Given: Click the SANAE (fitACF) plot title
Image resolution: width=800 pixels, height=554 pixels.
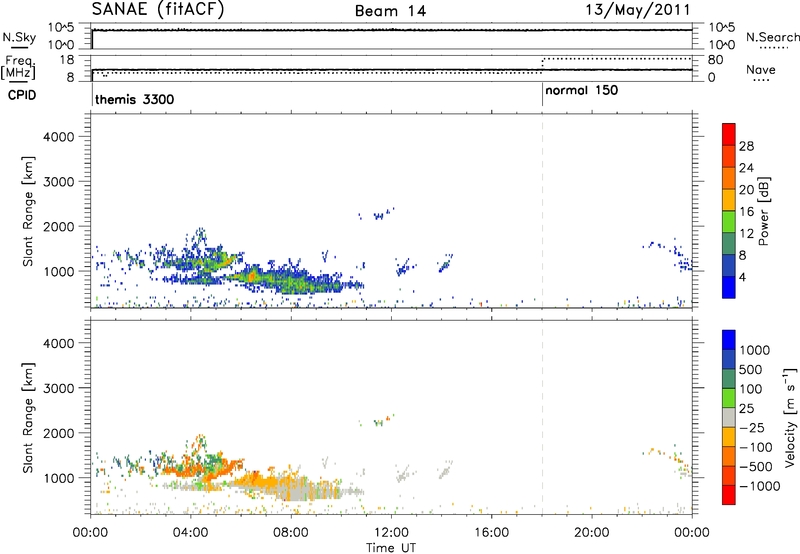Looking at the screenshot, I should pyautogui.click(x=158, y=9).
